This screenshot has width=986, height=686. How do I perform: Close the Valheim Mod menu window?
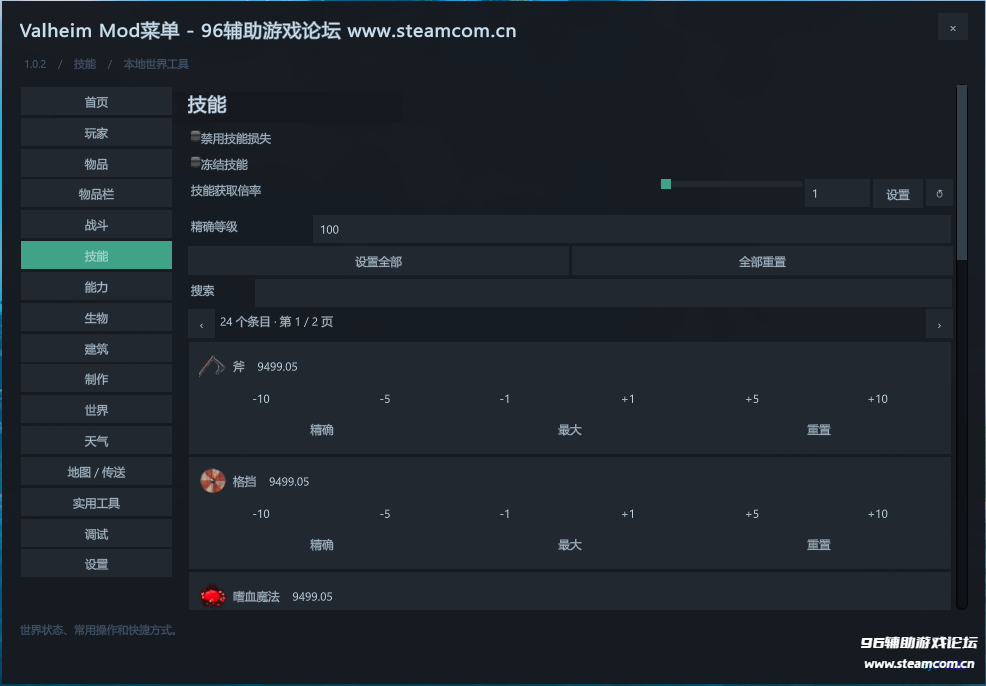coord(953,28)
